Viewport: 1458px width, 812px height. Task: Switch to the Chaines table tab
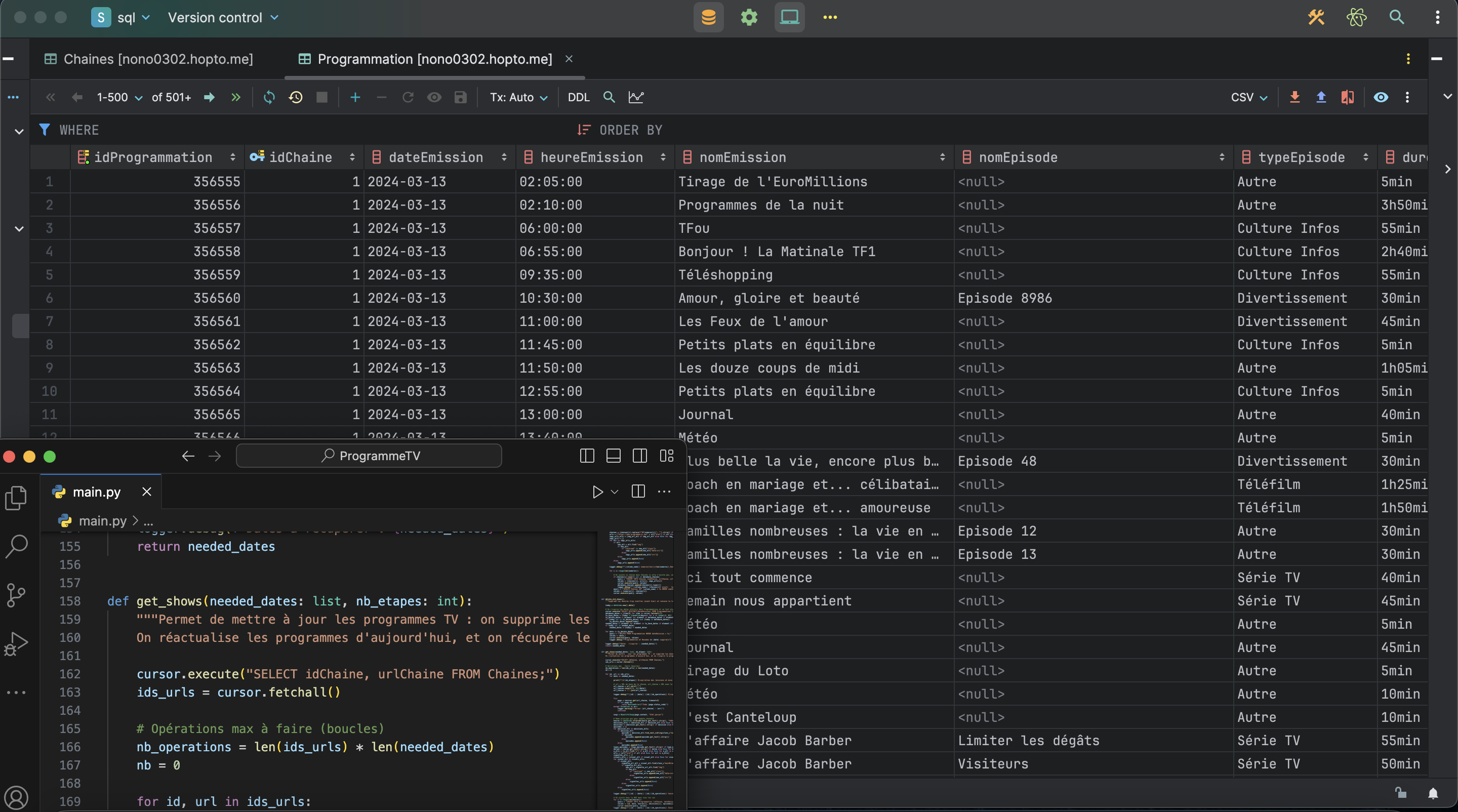[149, 59]
